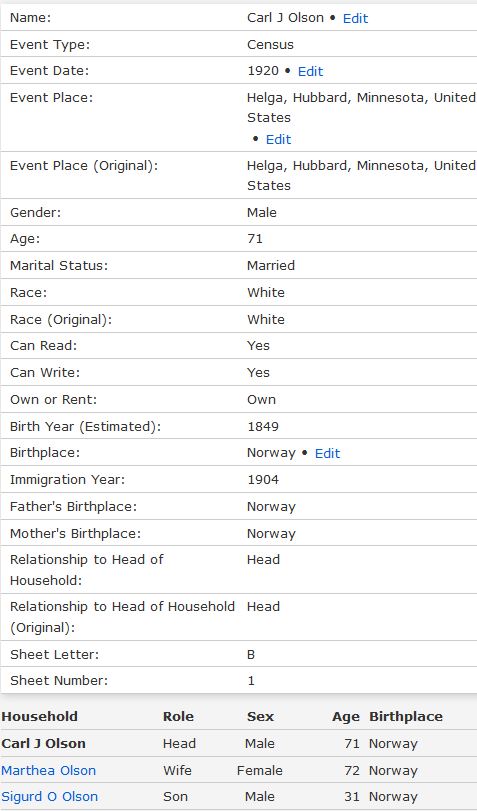This screenshot has width=477, height=811.
Task: Click the Birthplace column header
Action: (406, 717)
